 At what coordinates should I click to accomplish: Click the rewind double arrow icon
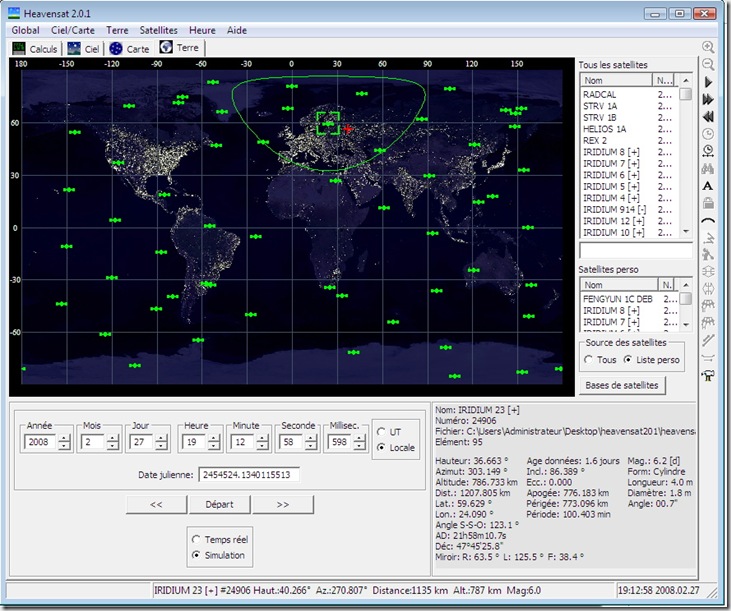pos(708,117)
